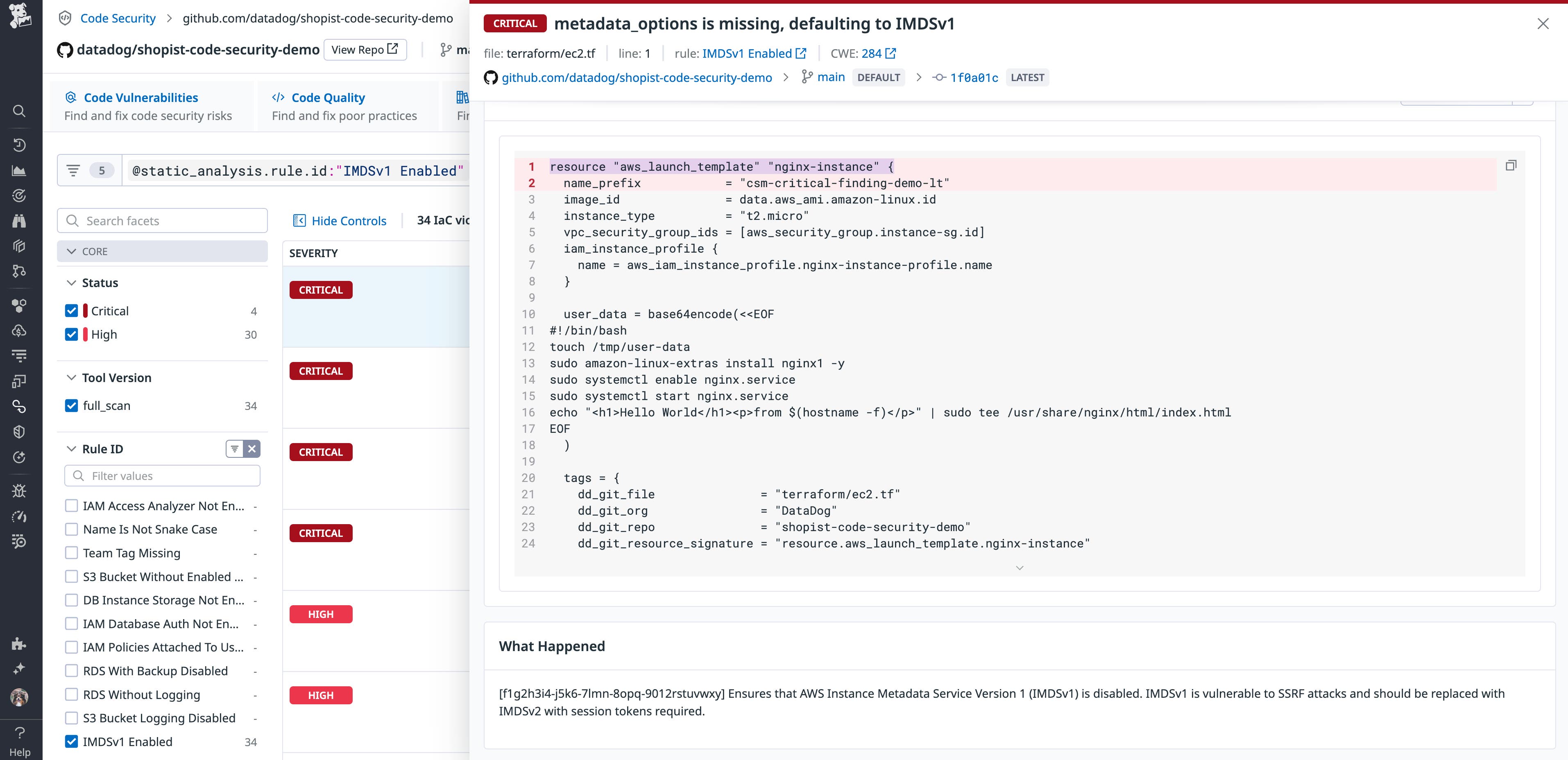Uncheck the Critical status filter

pos(71,310)
